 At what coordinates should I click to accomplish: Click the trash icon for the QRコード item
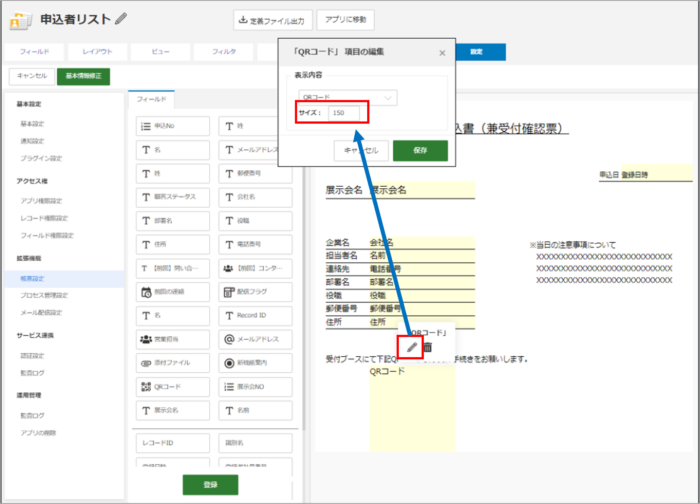point(428,347)
